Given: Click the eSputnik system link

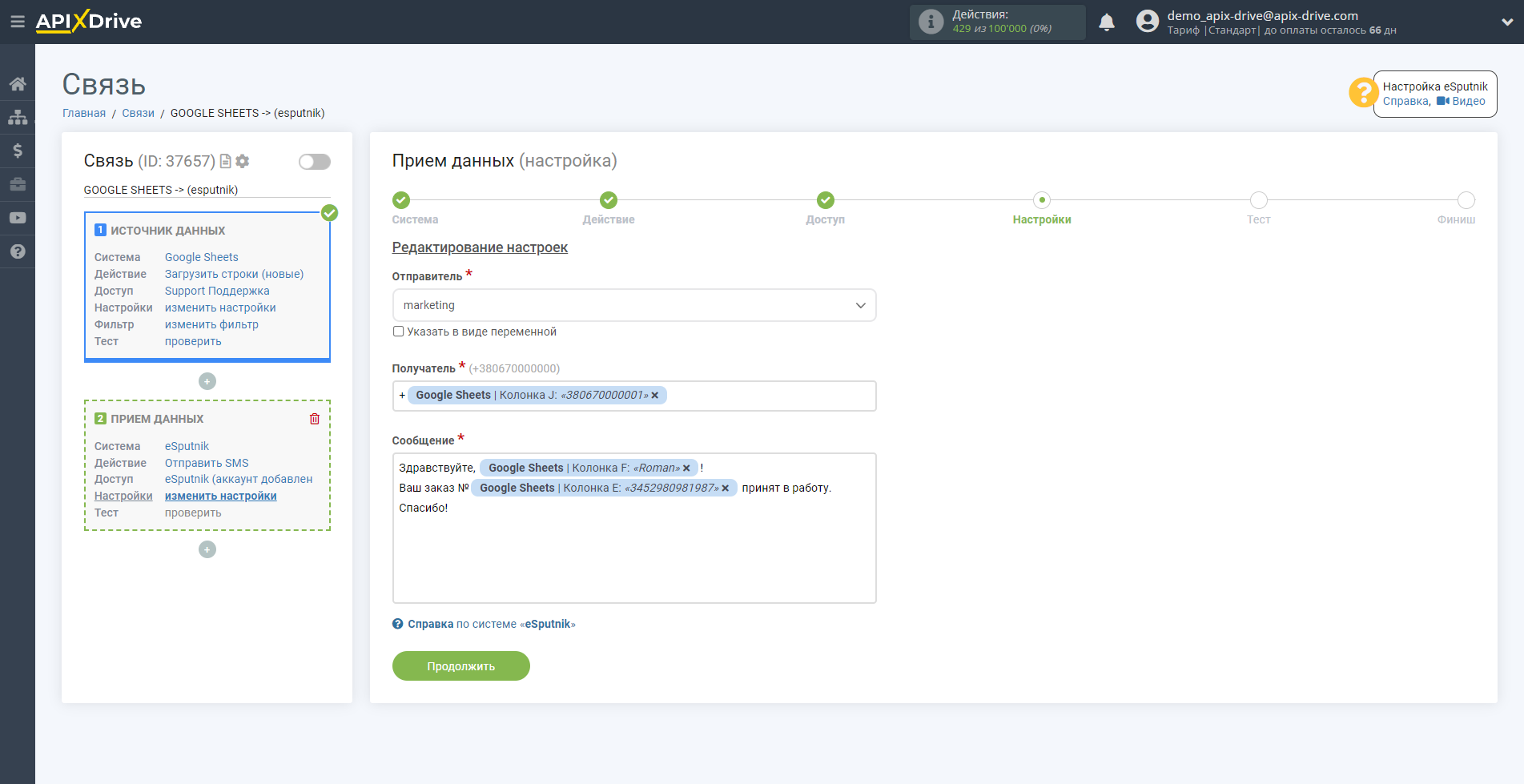Looking at the screenshot, I should tap(187, 446).
